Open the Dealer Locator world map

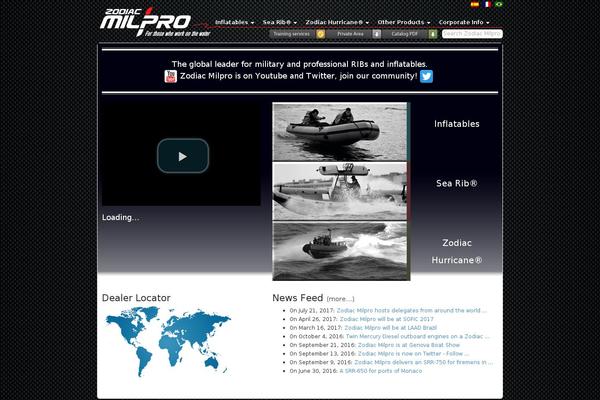pyautogui.click(x=168, y=341)
